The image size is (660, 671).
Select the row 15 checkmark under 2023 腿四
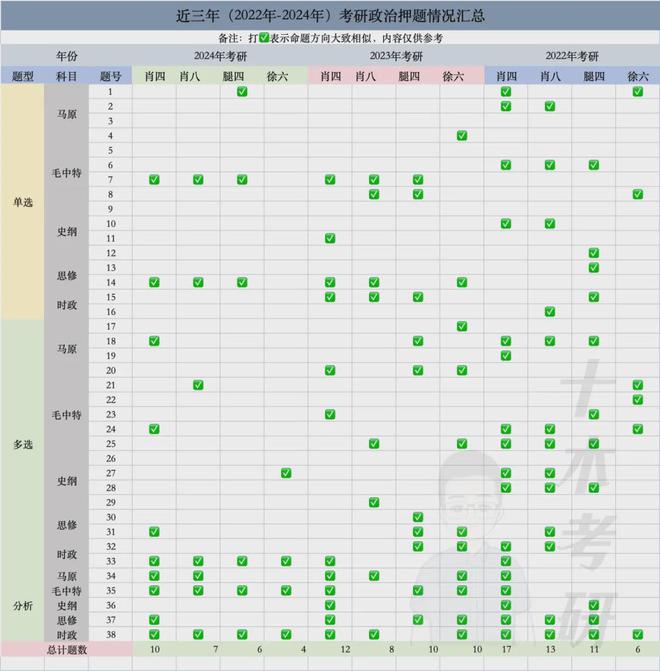coord(418,297)
